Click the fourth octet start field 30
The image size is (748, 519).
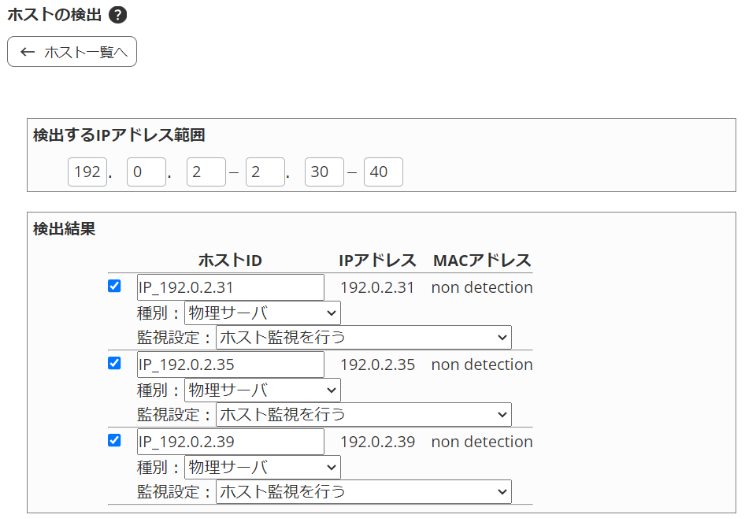[324, 172]
